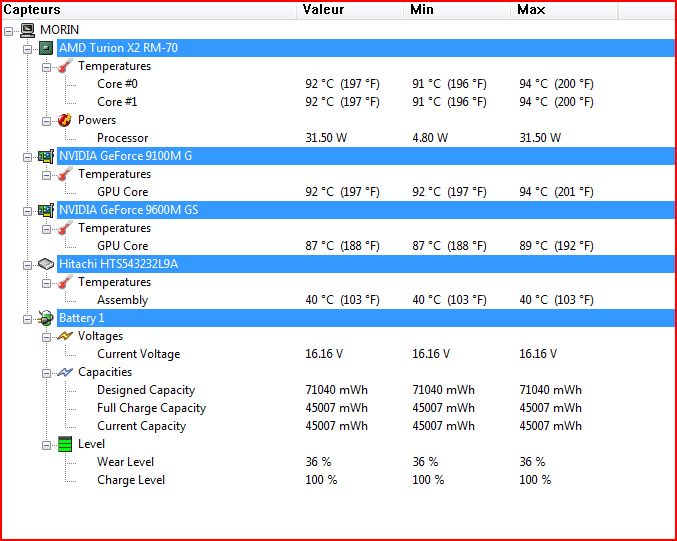Collapse Temperatures under AMD Turion
Image resolution: width=677 pixels, height=541 pixels.
[46, 67]
